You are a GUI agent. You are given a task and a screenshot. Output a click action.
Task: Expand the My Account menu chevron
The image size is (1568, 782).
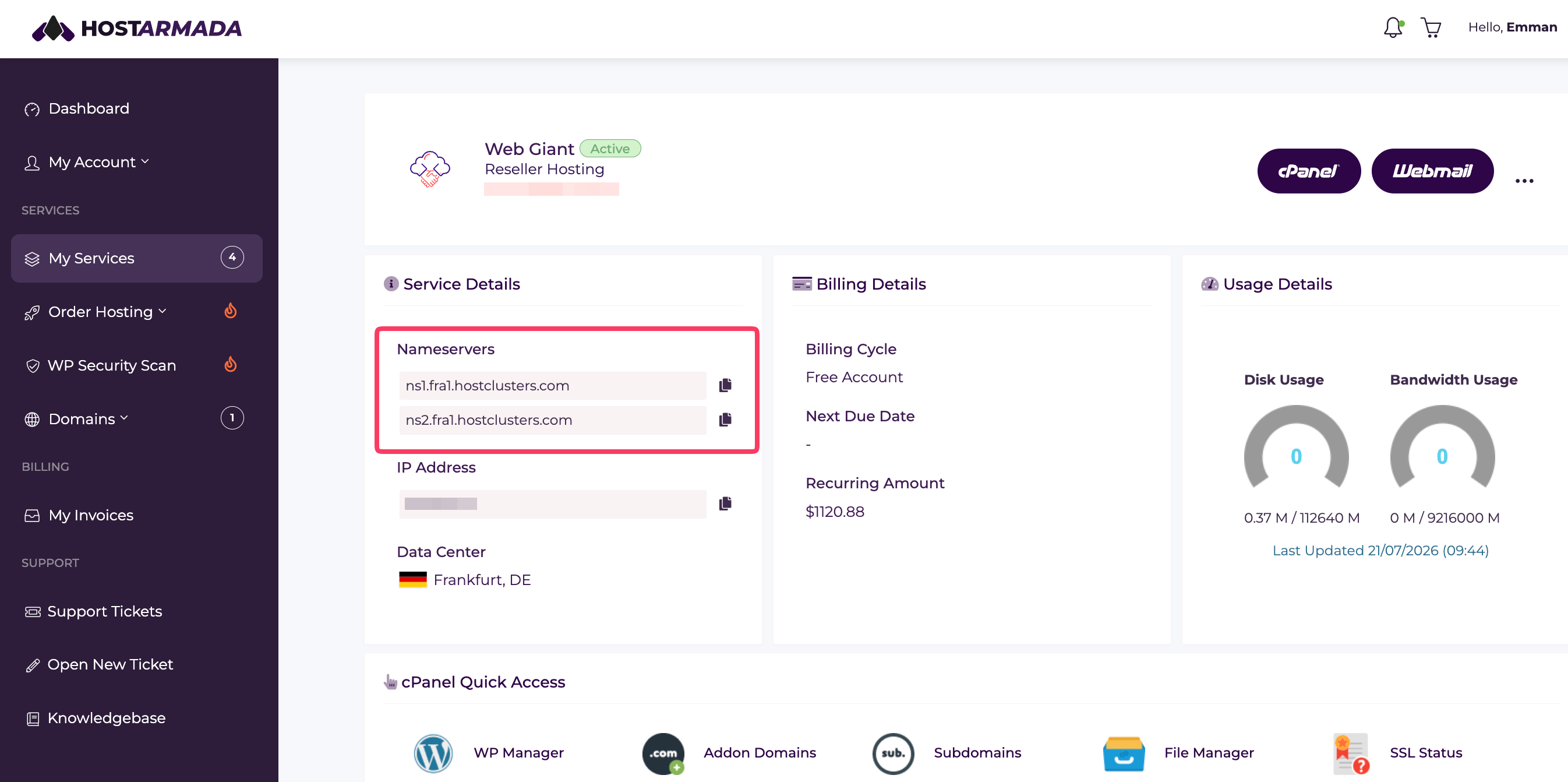145,161
